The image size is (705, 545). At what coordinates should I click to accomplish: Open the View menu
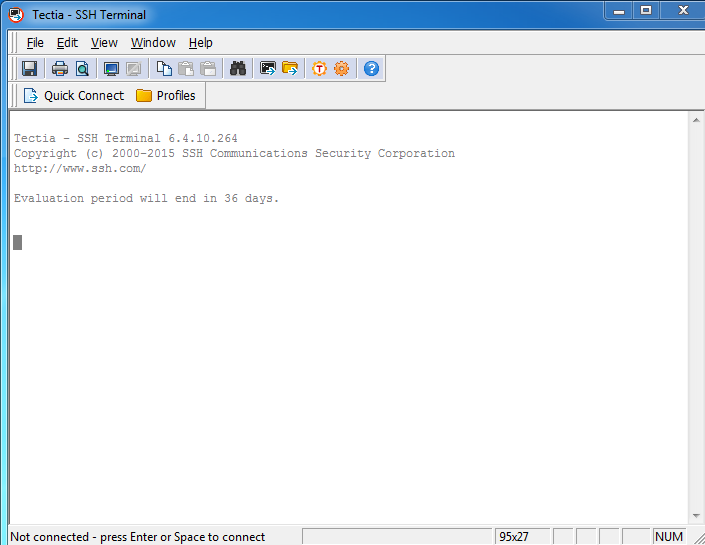pyautogui.click(x=104, y=43)
